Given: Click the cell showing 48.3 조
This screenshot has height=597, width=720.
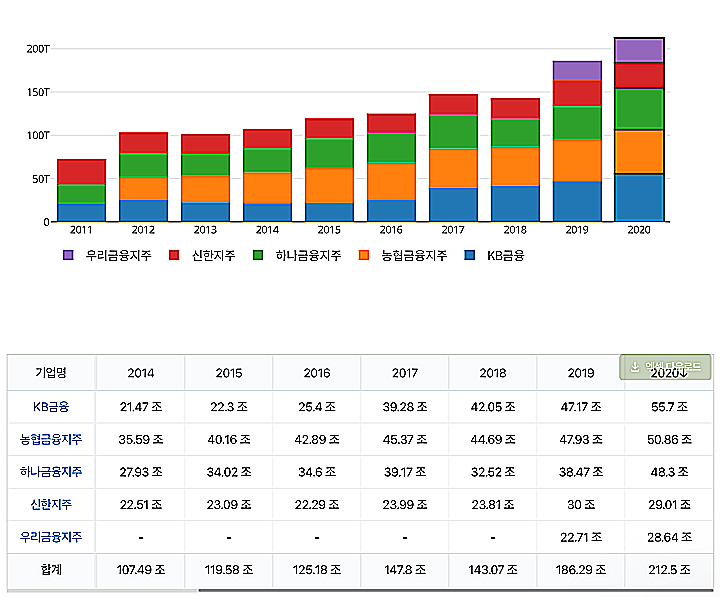Looking at the screenshot, I should pyautogui.click(x=669, y=472).
